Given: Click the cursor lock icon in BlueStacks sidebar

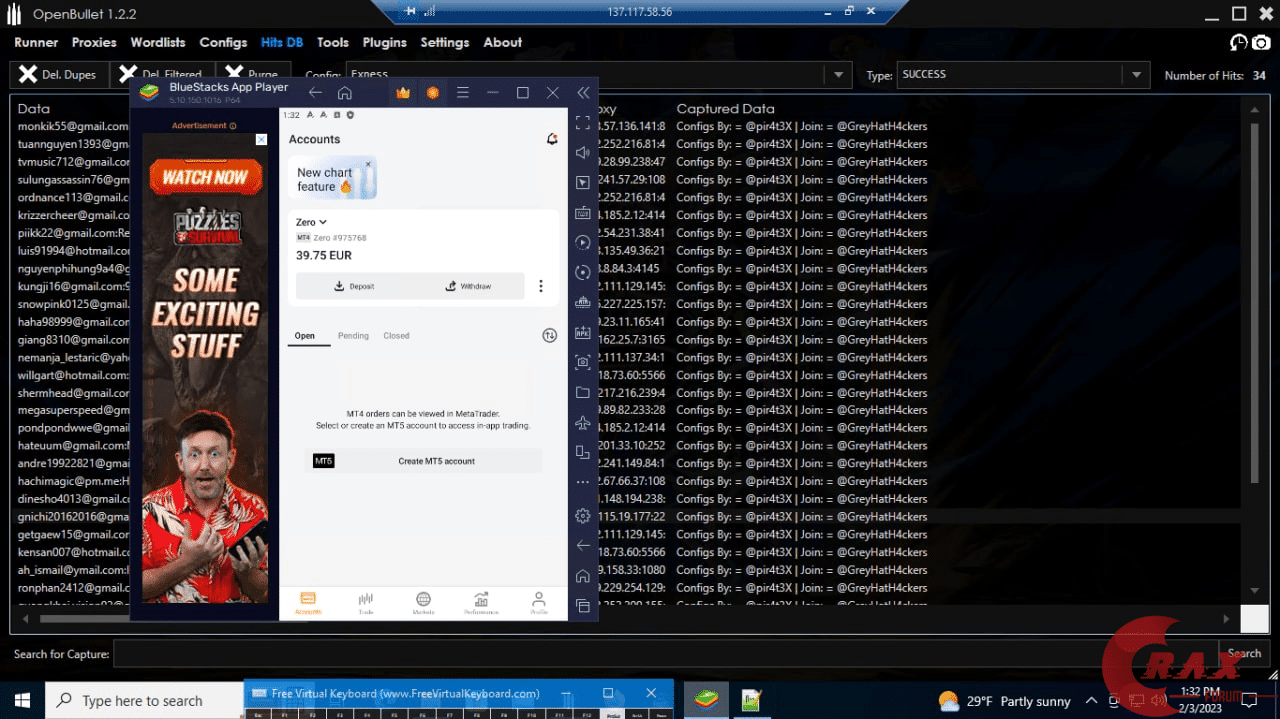Looking at the screenshot, I should point(583,183).
